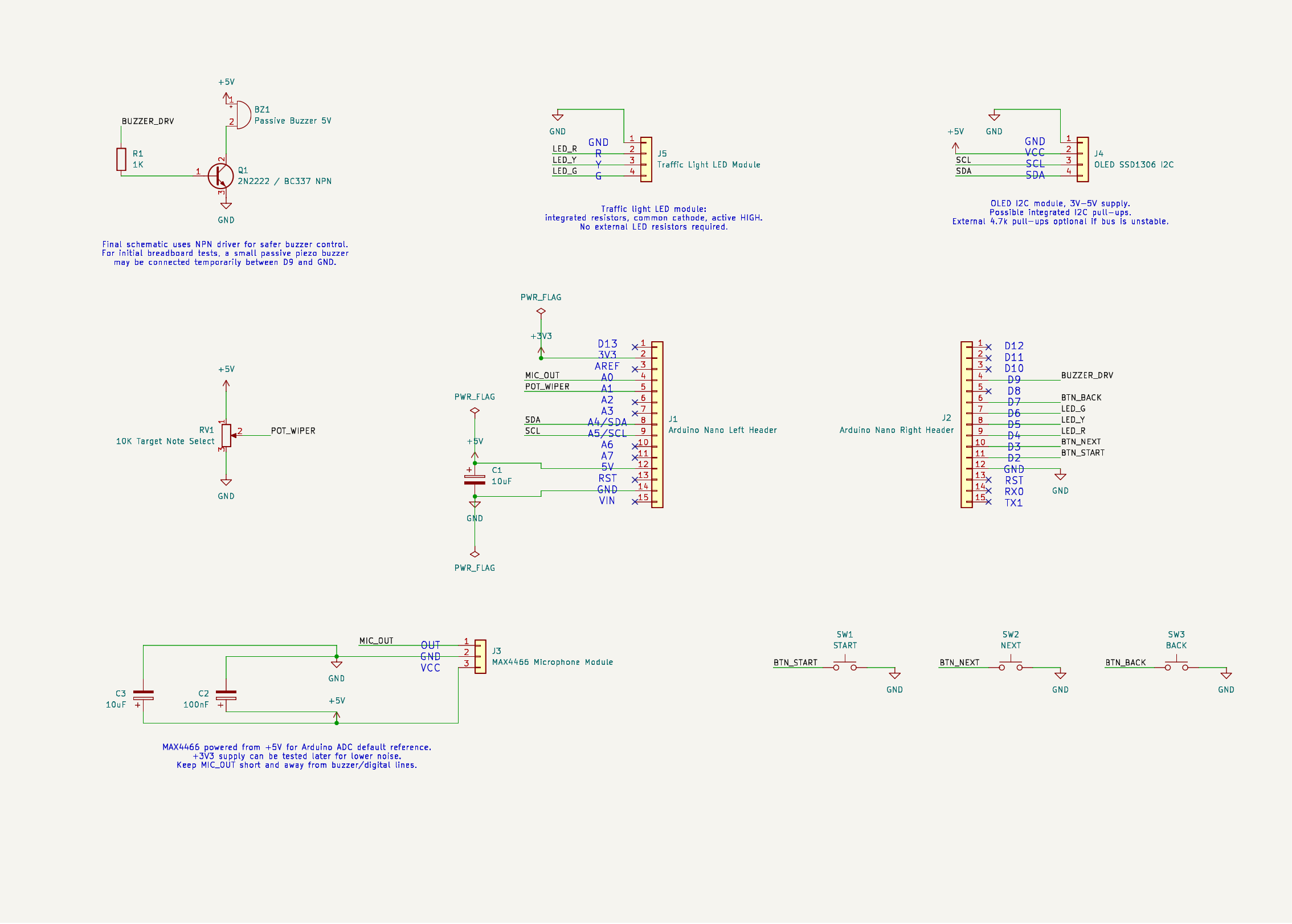Click the 'Passive Buzzer 5V' value text
Screen dimensions: 1292x924
point(293,121)
